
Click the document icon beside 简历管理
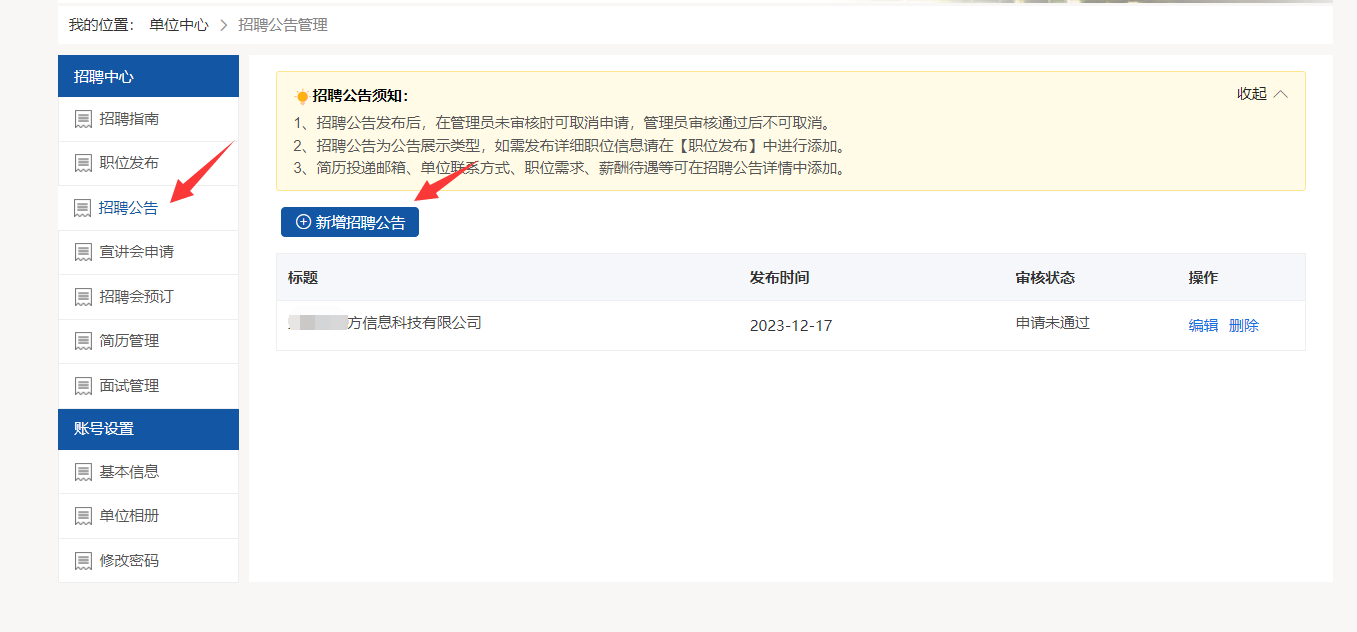(83, 342)
